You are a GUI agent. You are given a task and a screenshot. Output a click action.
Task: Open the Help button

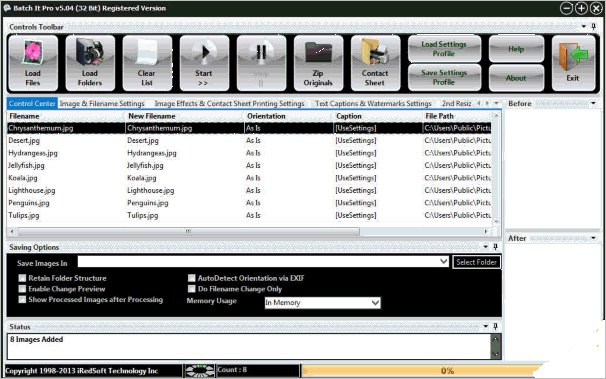coord(516,49)
